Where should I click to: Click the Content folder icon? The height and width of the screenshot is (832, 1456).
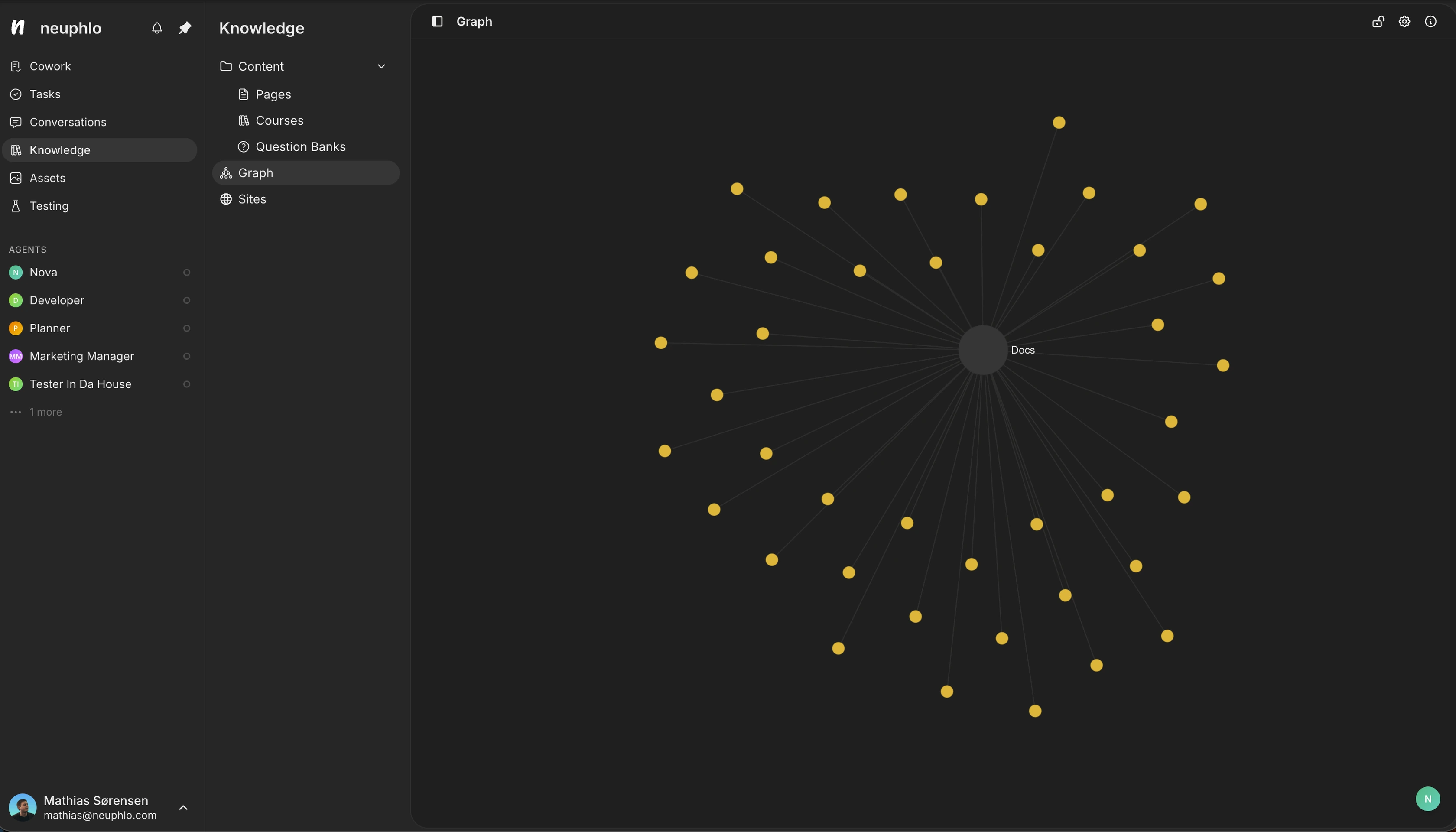click(226, 66)
